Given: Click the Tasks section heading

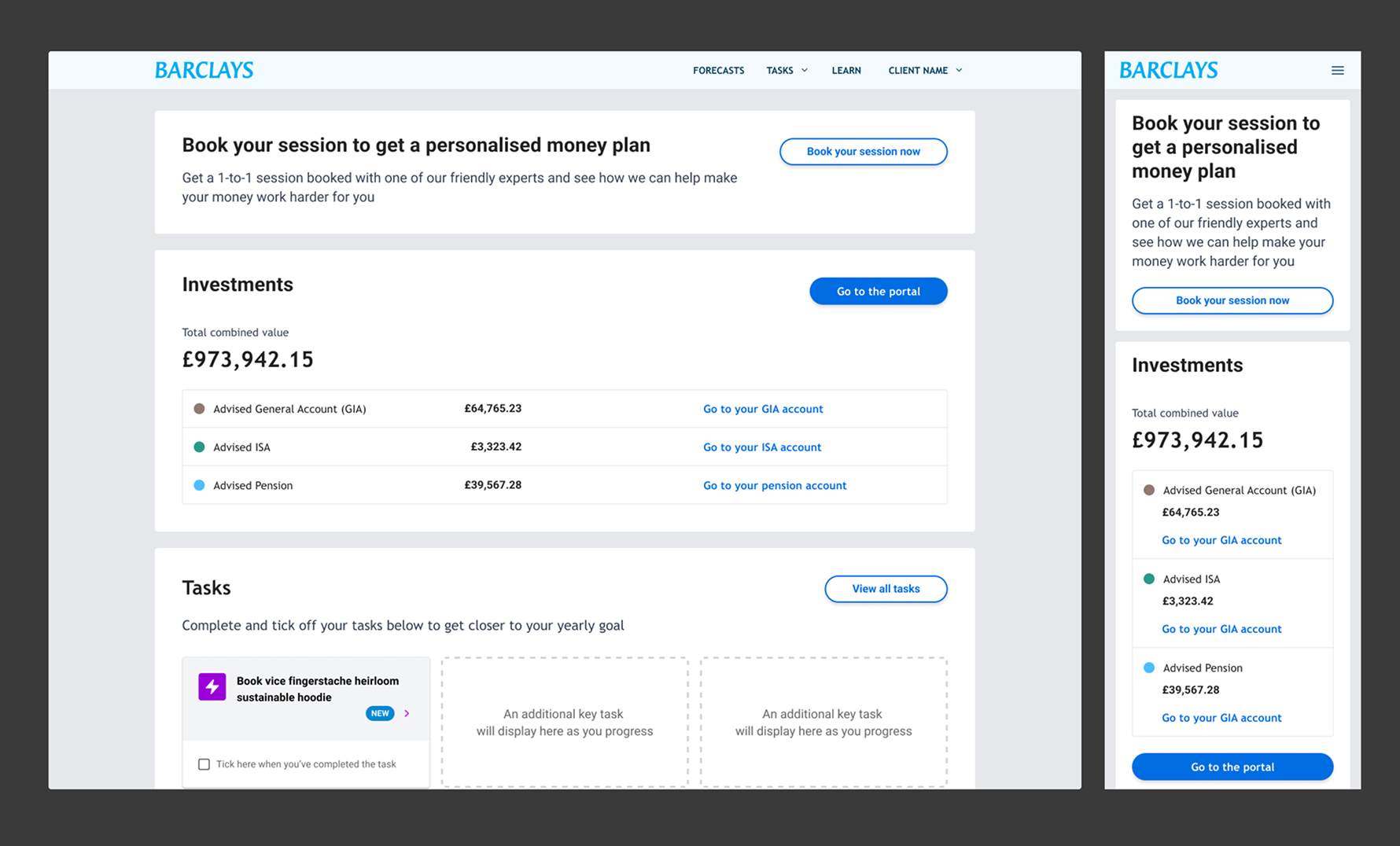Looking at the screenshot, I should point(206,588).
